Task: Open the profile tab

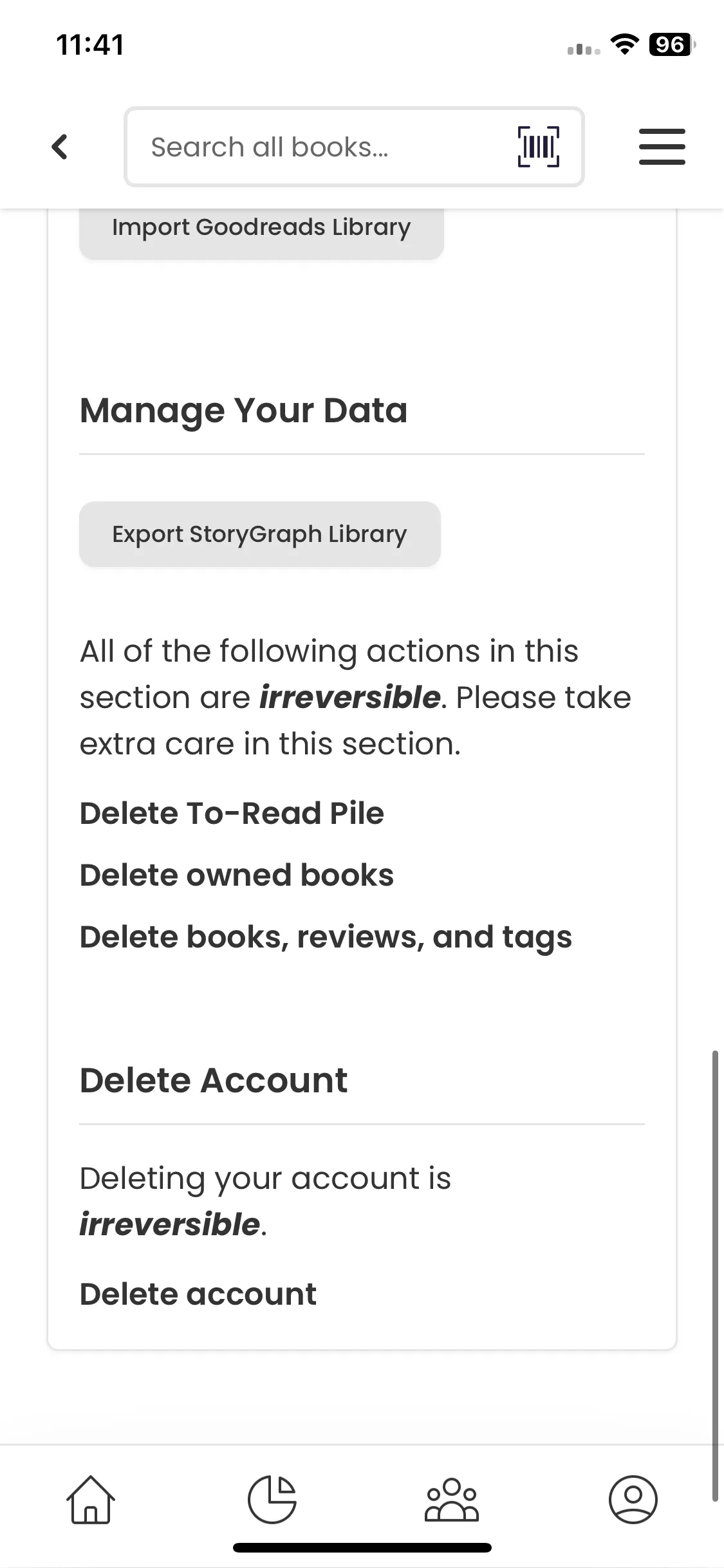Action: 633,1500
